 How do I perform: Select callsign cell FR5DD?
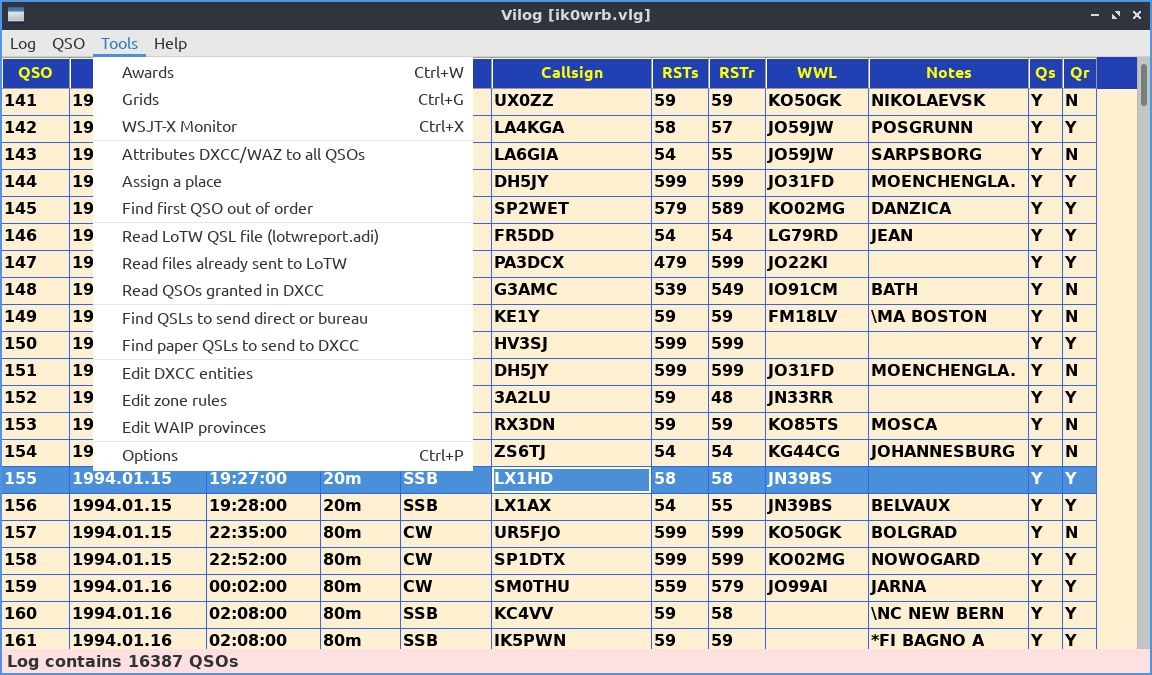pyautogui.click(x=572, y=236)
